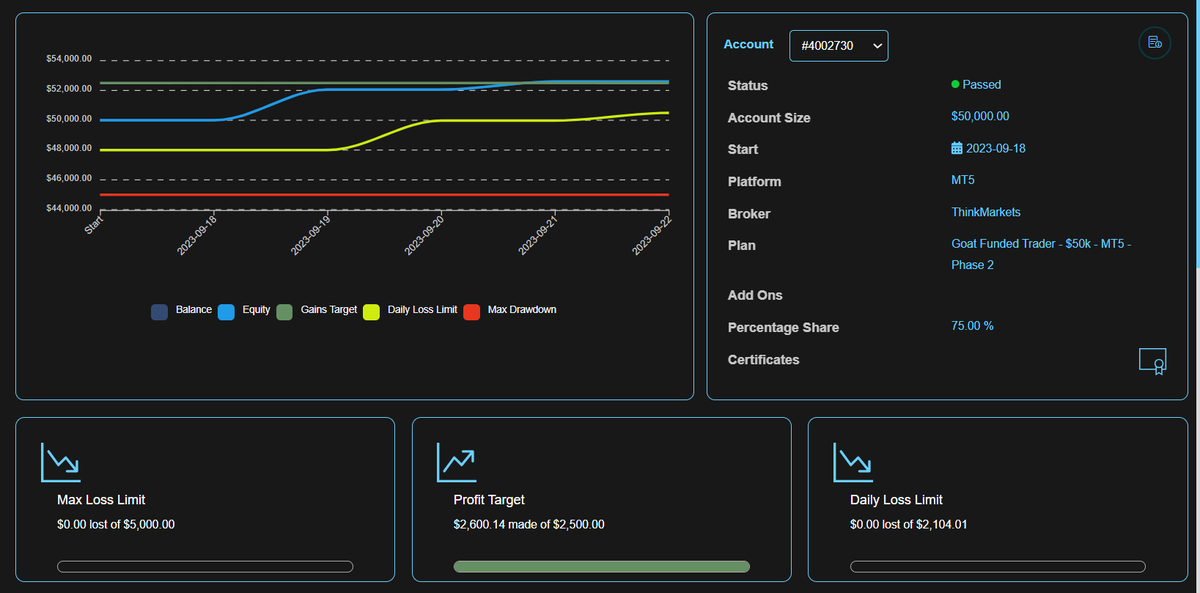Screen dimensions: 1200x593
Task: Click the calendar icon beside start date
Action: (x=957, y=149)
